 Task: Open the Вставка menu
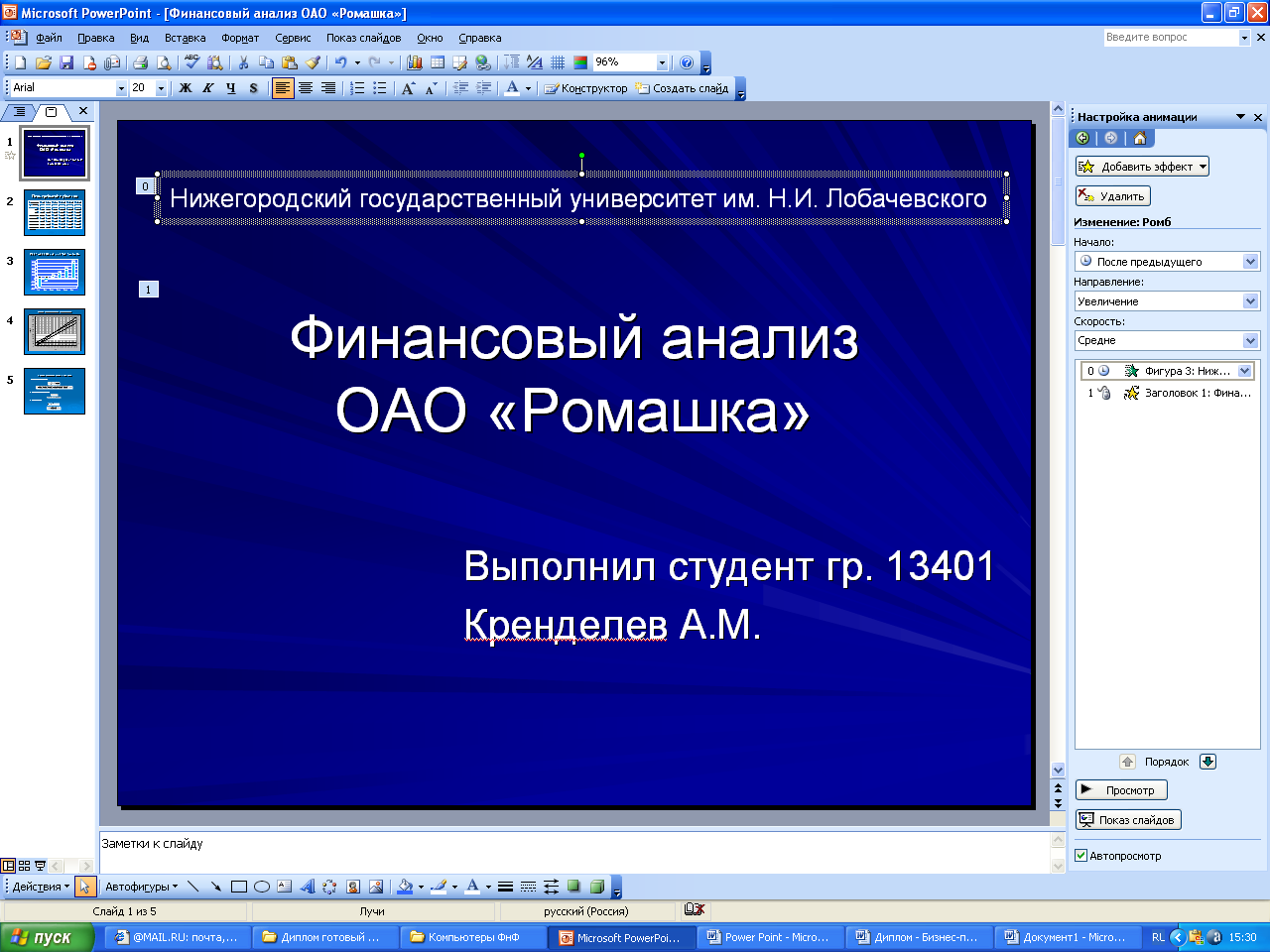(x=186, y=38)
